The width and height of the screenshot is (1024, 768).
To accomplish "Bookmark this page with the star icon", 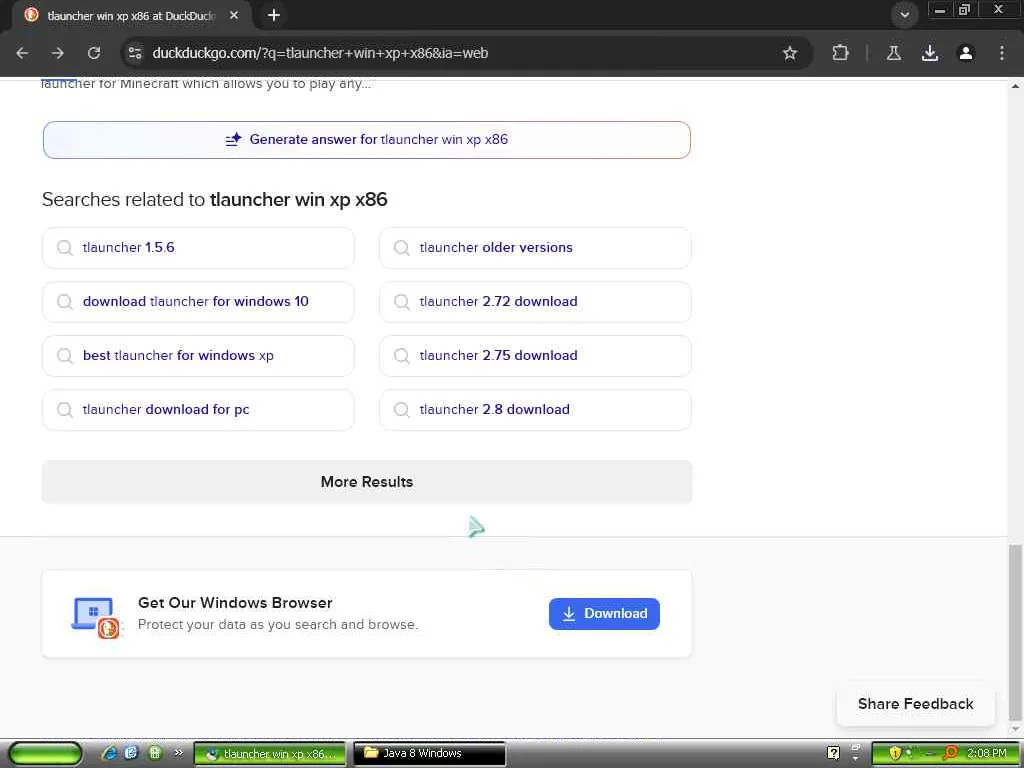I will [x=790, y=53].
